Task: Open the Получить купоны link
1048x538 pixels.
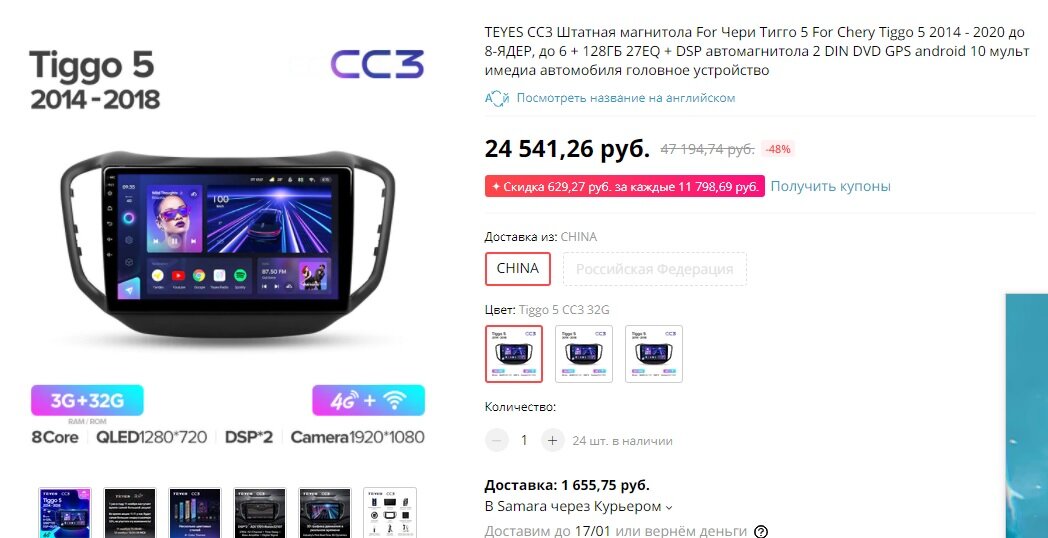Action: (x=830, y=186)
